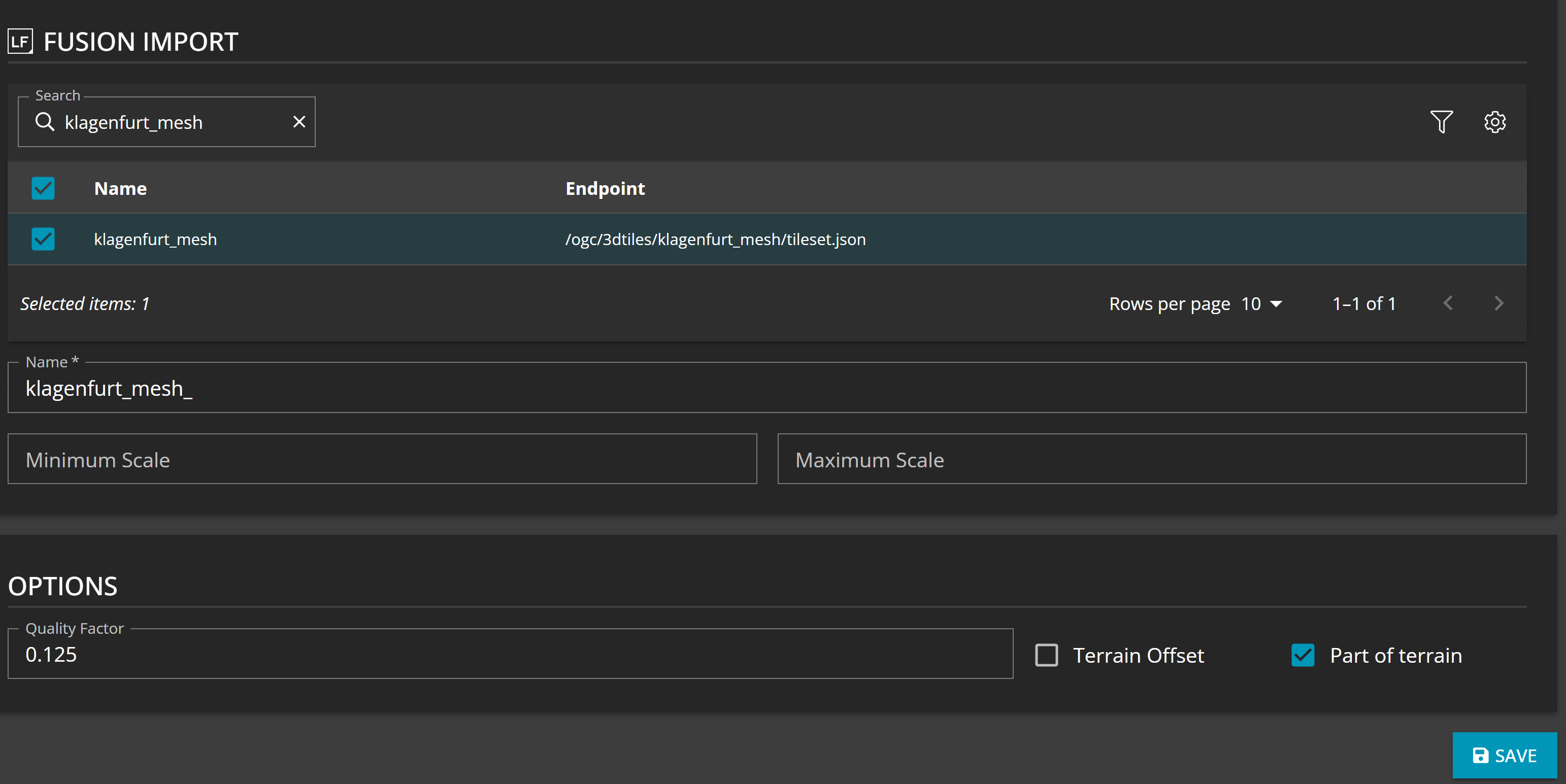Click into the Minimum Scale field

(x=382, y=459)
